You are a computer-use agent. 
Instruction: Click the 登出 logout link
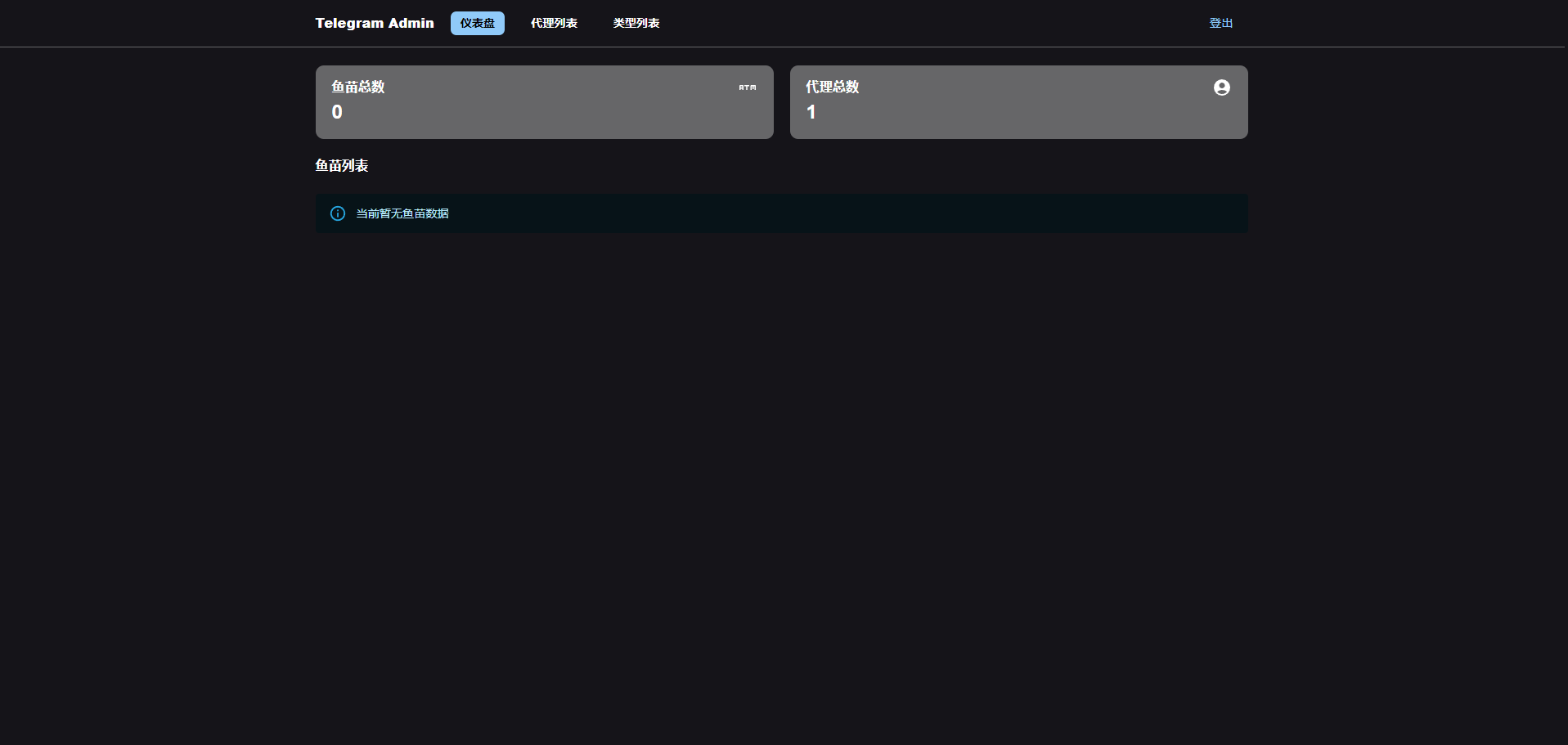[x=1220, y=23]
